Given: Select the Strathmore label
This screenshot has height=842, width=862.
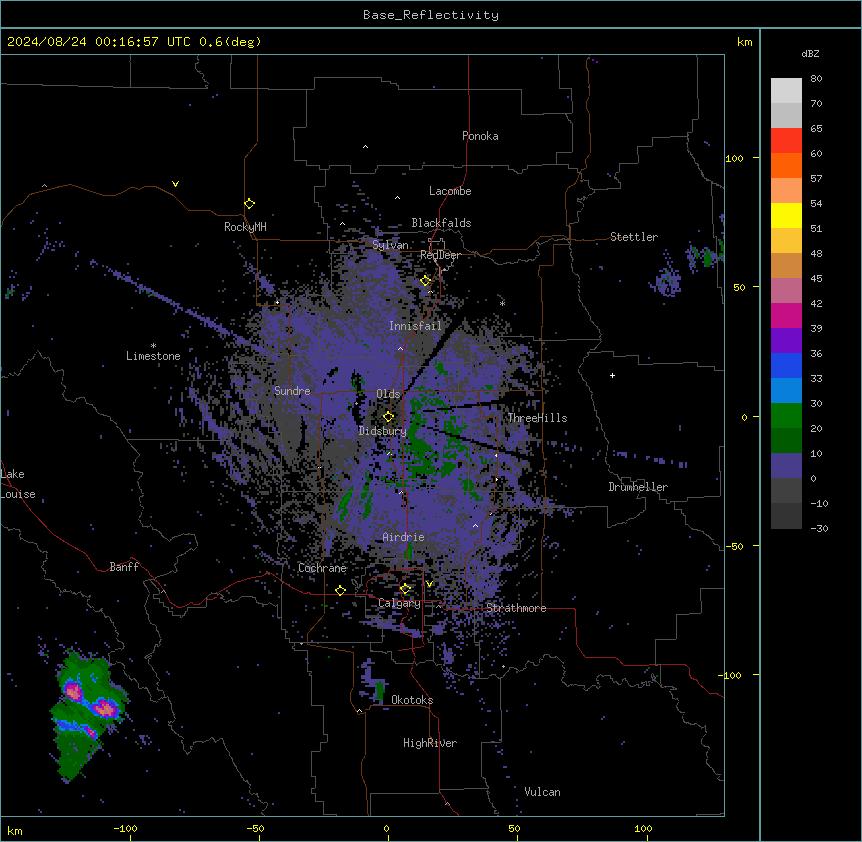Looking at the screenshot, I should (x=516, y=608).
